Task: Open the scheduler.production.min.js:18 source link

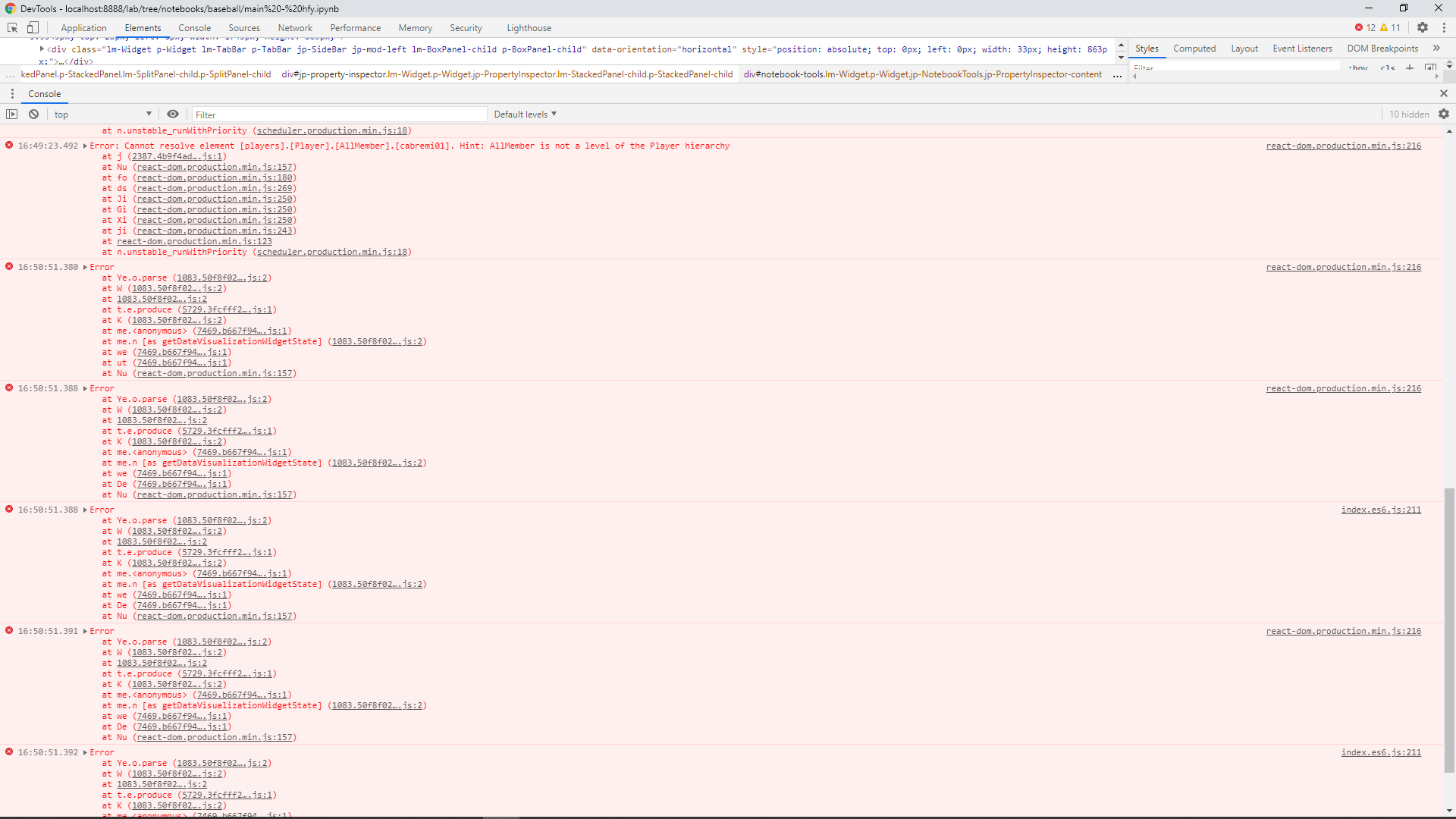Action: 332,253
